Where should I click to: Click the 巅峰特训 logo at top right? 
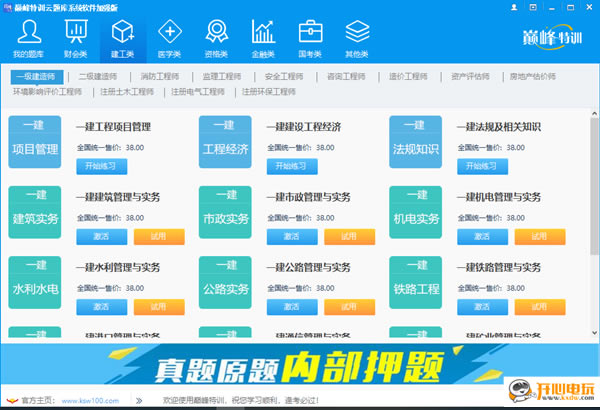click(x=553, y=37)
